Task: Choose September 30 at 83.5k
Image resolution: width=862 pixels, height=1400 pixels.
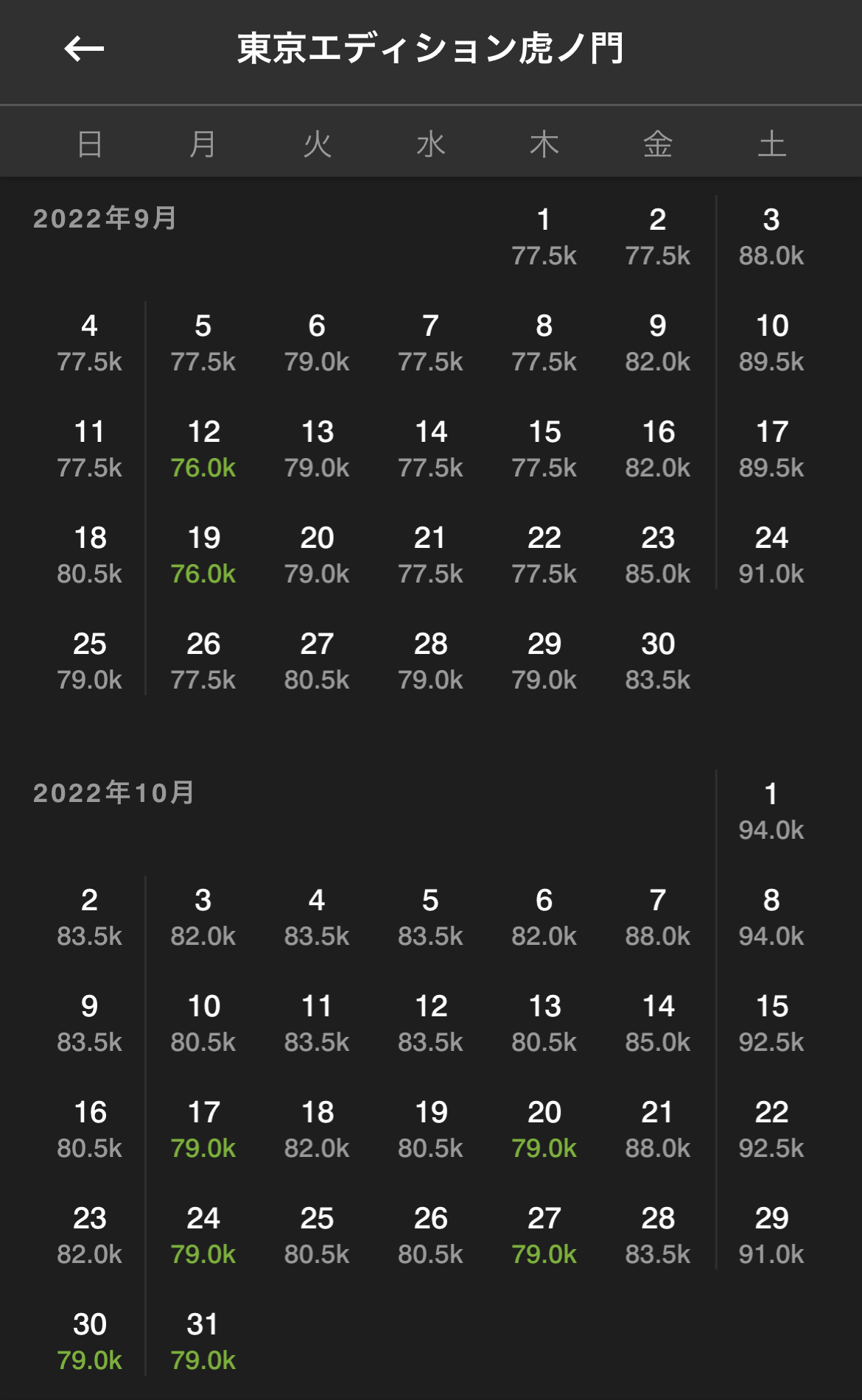Action: point(658,661)
